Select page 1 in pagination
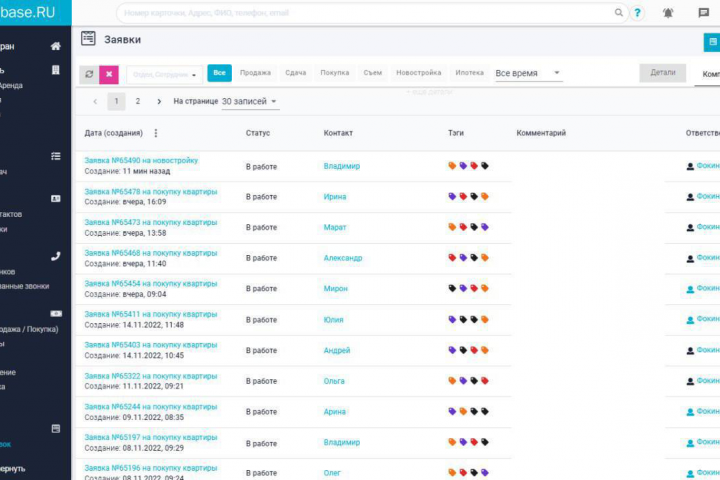 (x=116, y=102)
